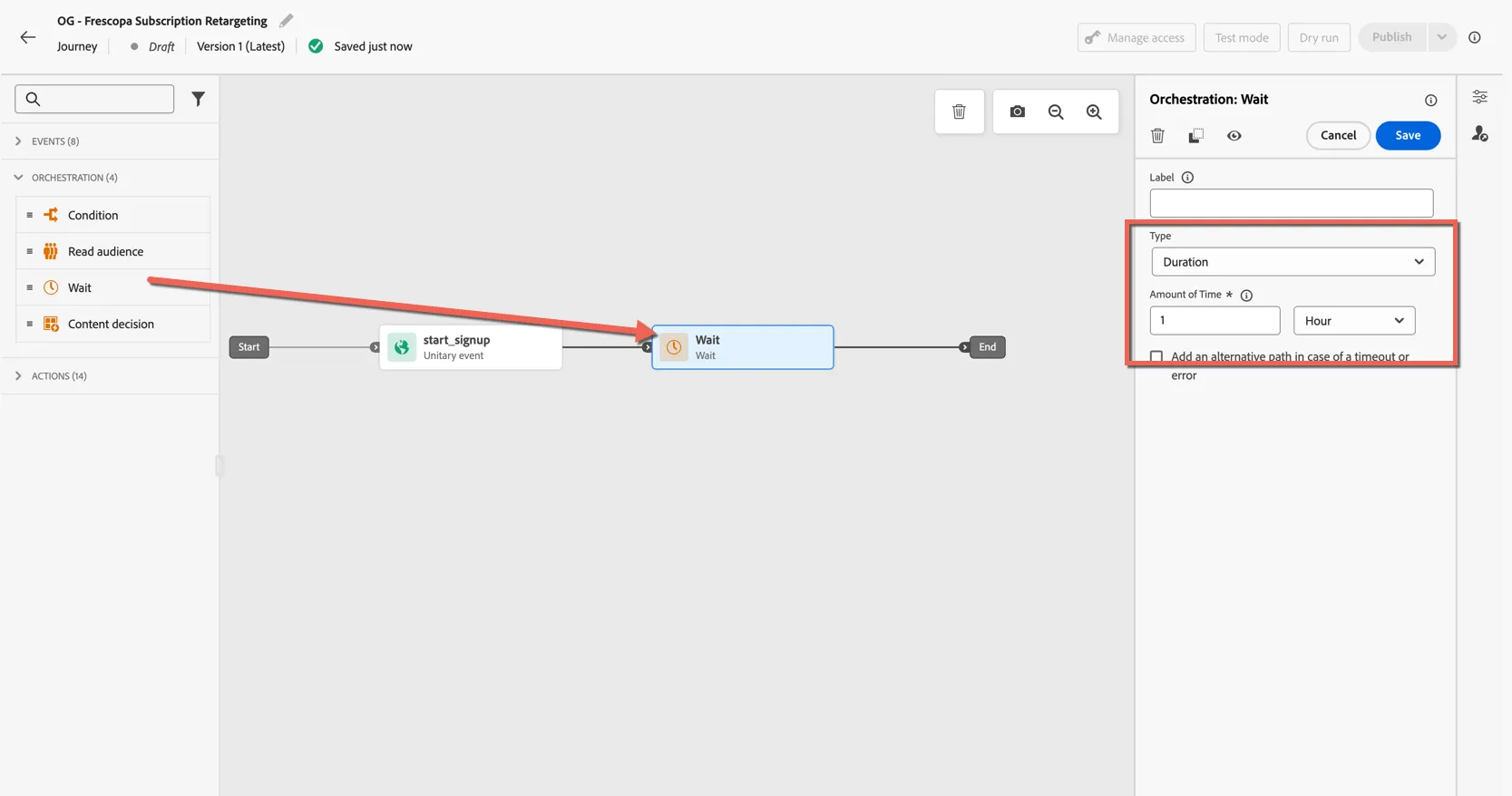The height and width of the screenshot is (796, 1512).
Task: Focus the Amount of Time field
Action: [x=1214, y=321]
